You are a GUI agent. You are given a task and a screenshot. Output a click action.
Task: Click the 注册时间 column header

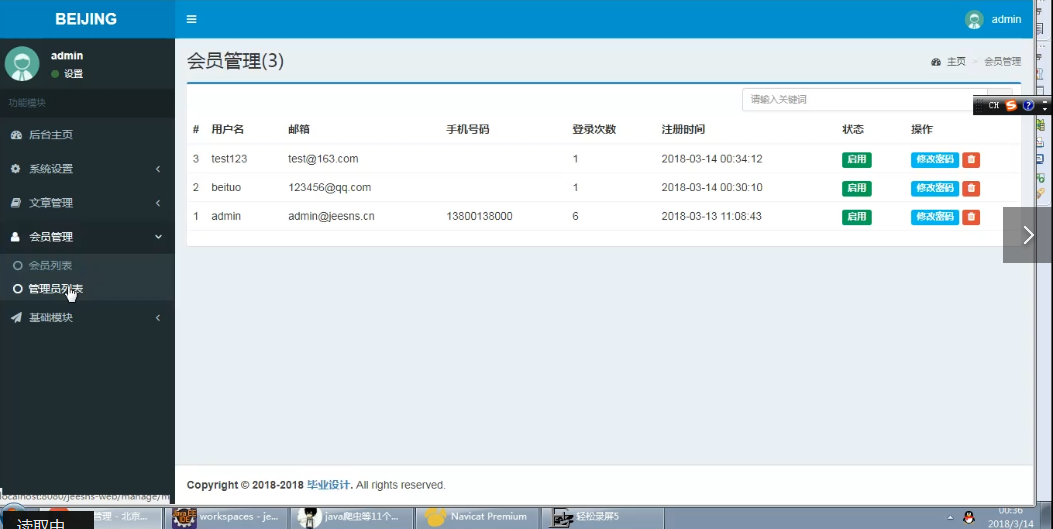pyautogui.click(x=683, y=130)
